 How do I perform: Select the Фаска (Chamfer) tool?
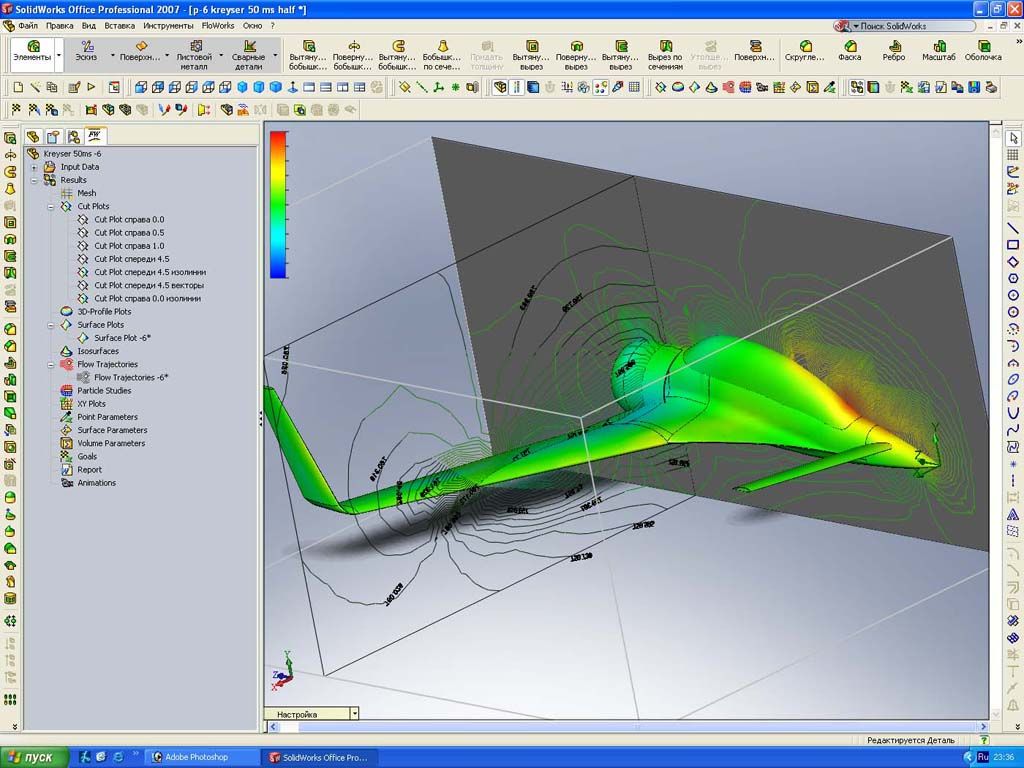tap(850, 46)
